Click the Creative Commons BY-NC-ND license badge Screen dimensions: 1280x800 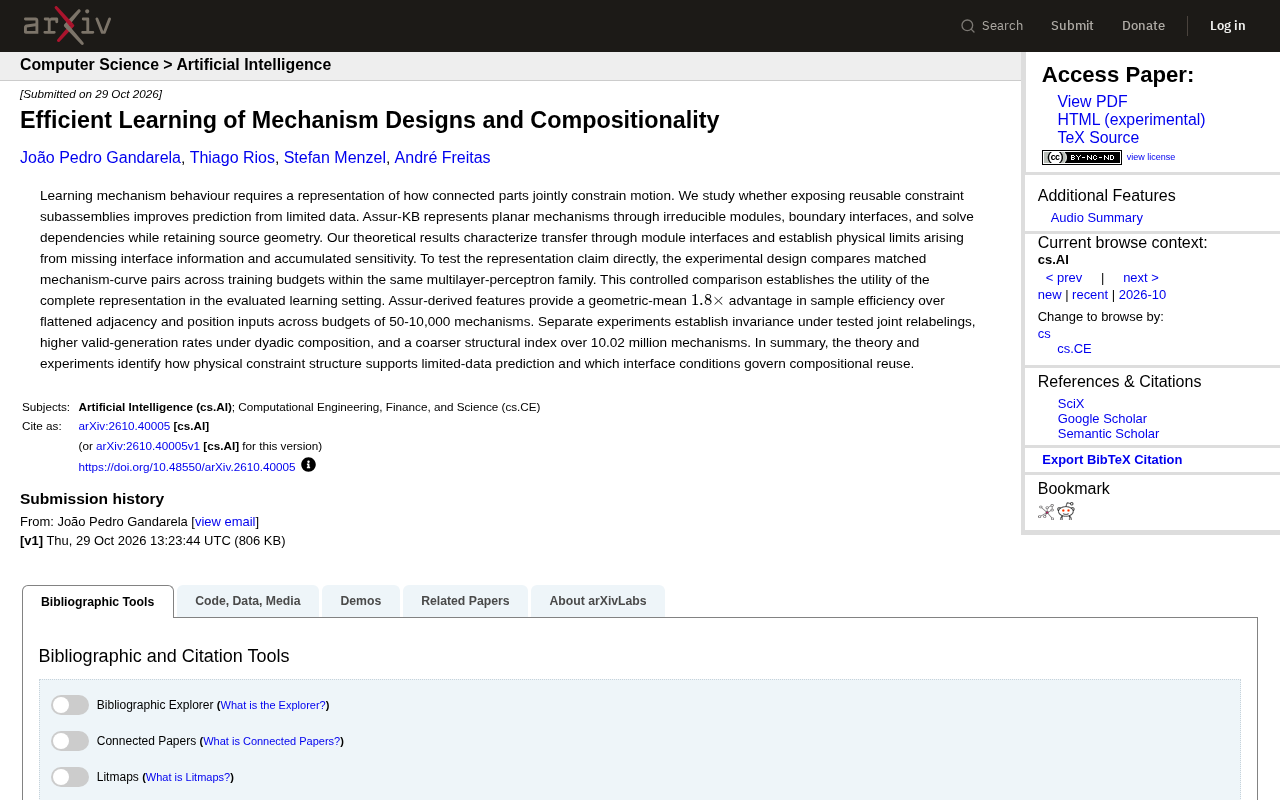1082,157
